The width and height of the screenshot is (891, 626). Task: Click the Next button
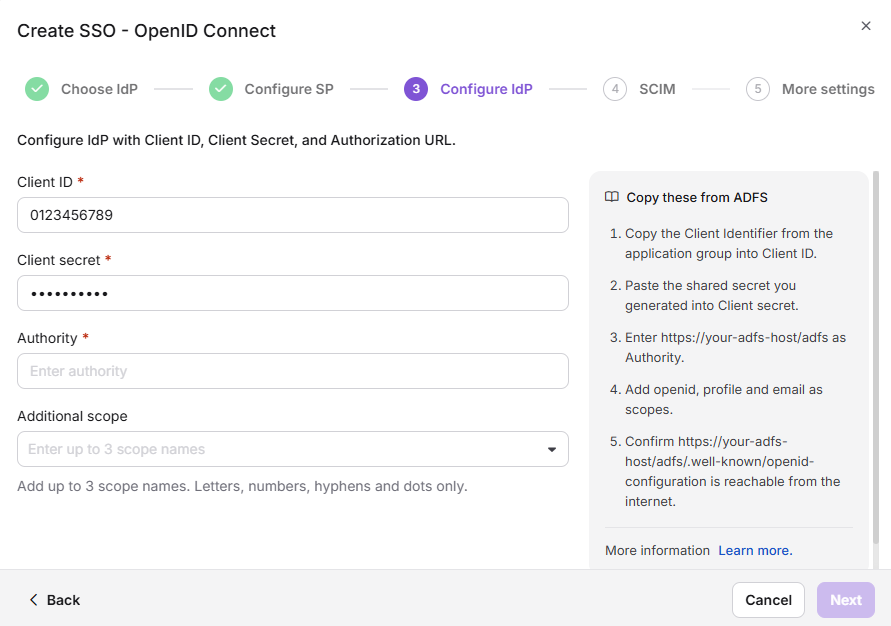click(846, 600)
